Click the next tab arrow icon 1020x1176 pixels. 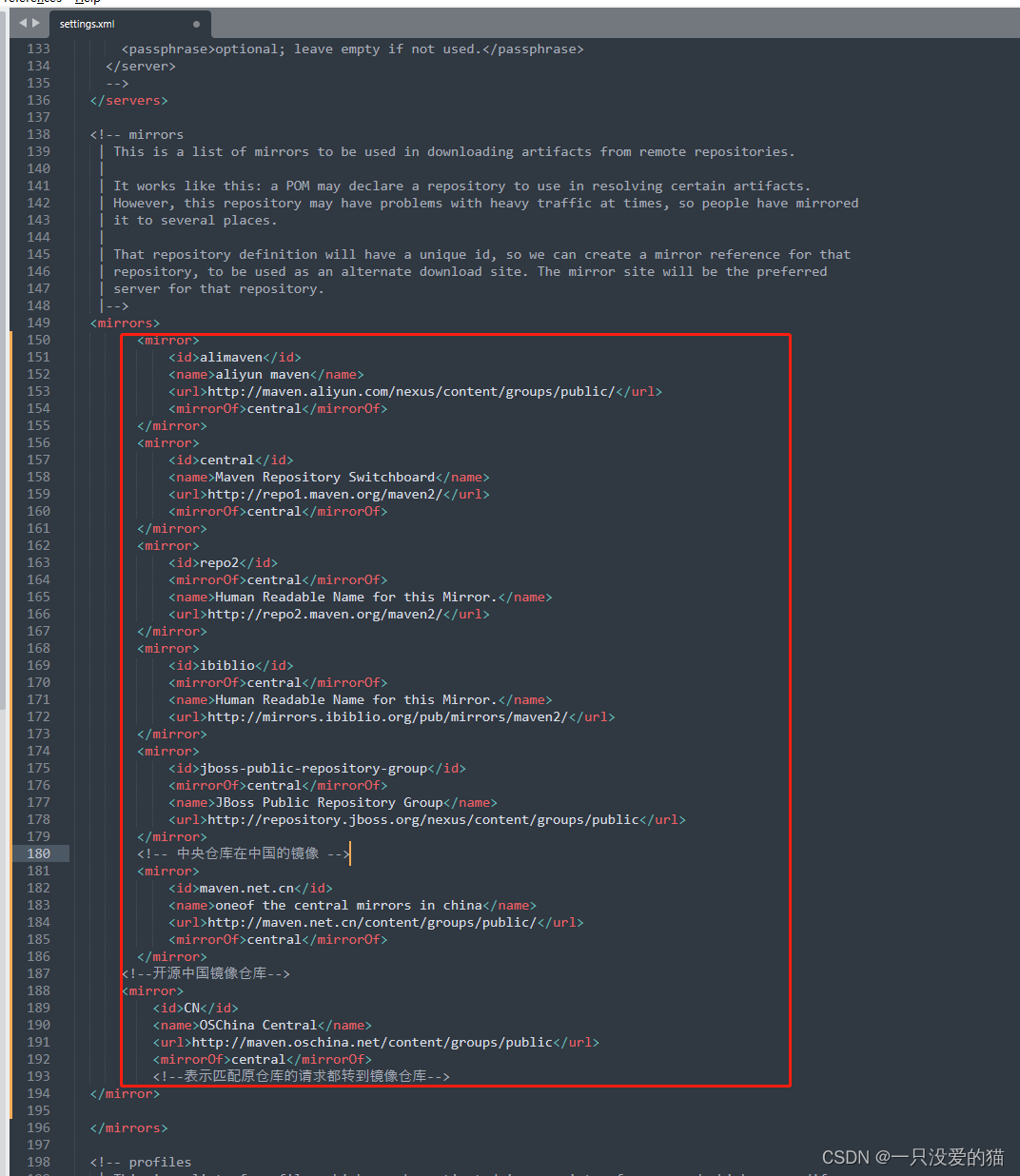tap(36, 23)
